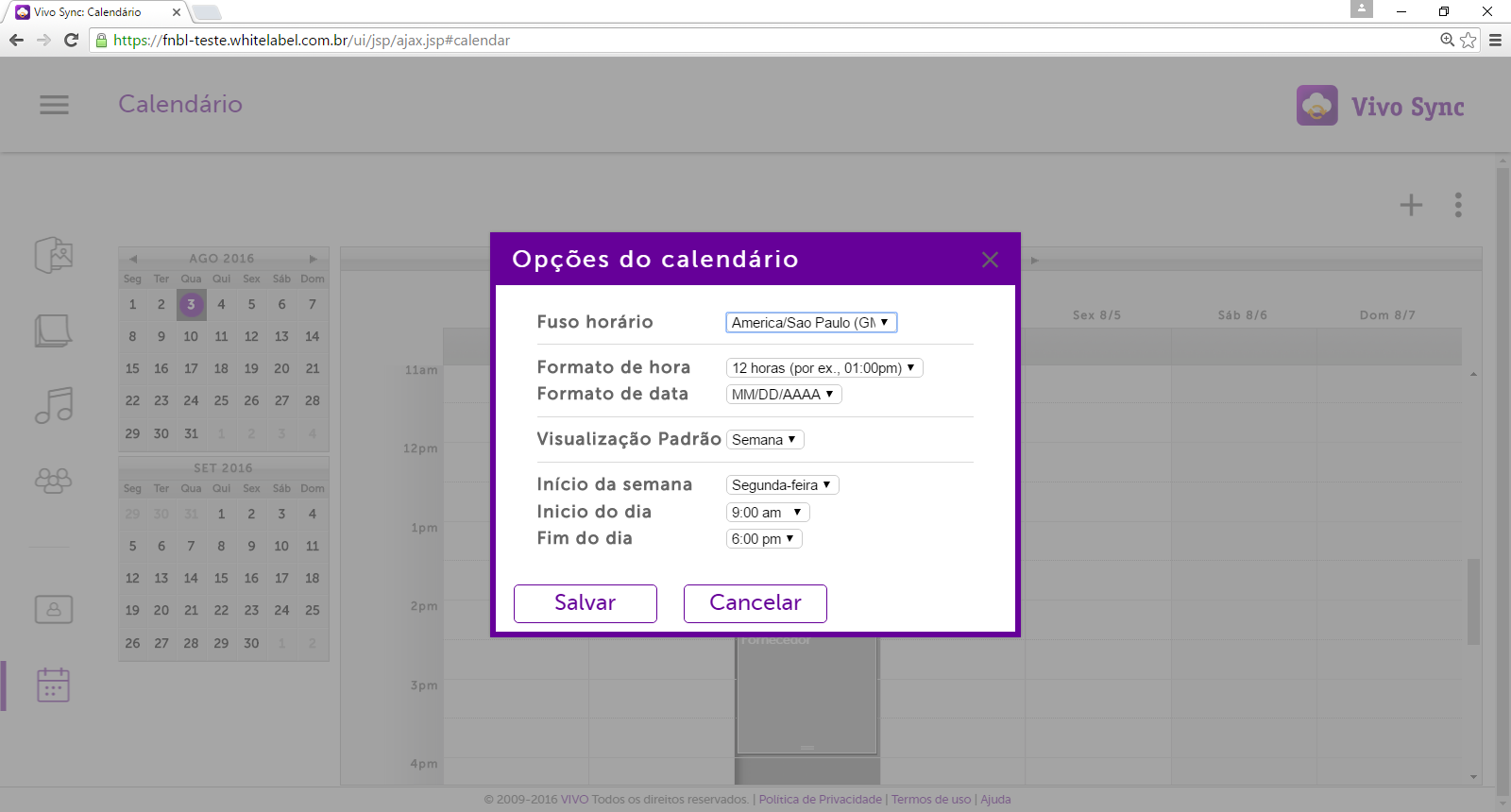Open the three-dot more options menu
1511x812 pixels.
[x=1458, y=205]
